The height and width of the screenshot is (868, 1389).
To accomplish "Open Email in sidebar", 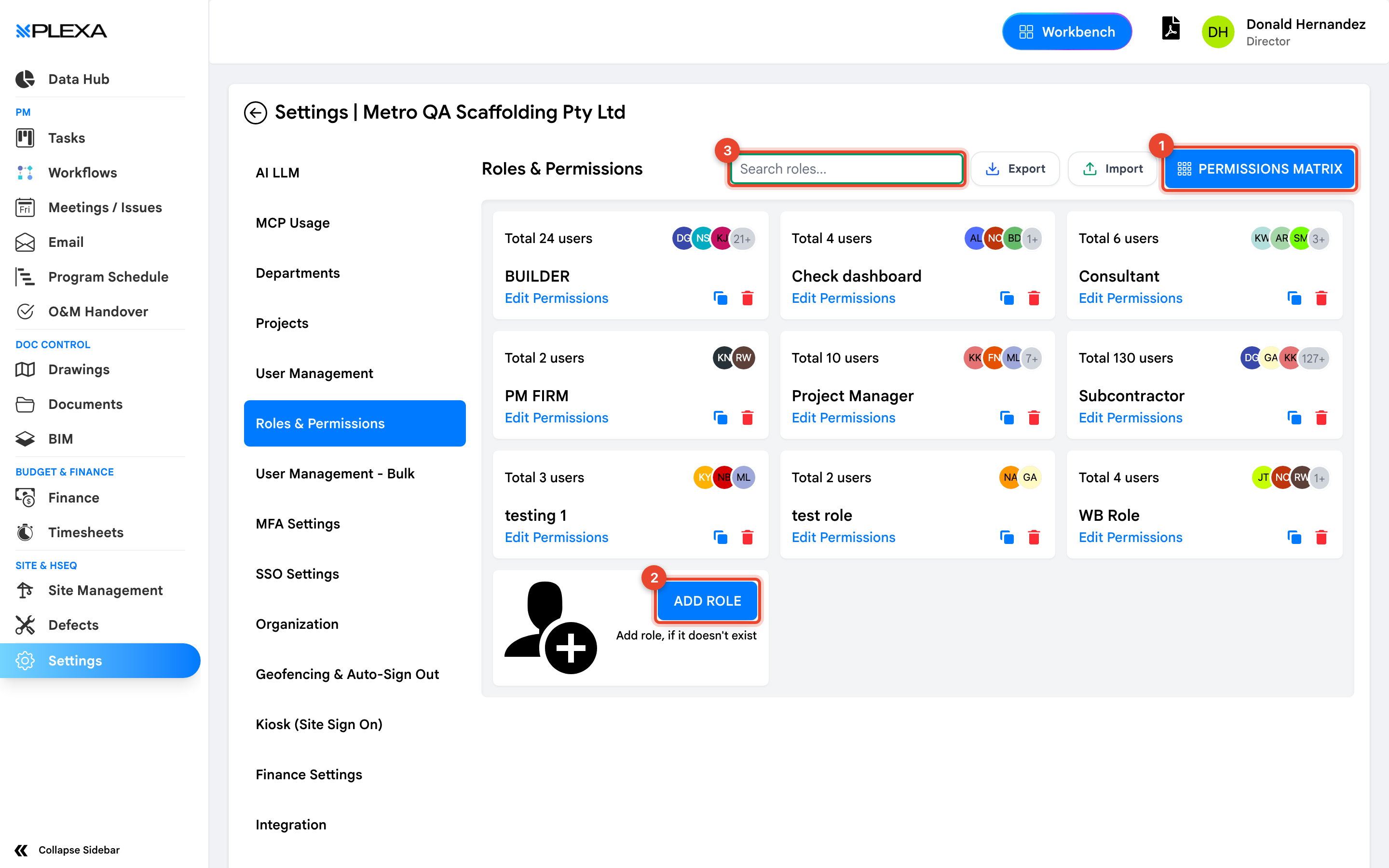I will pyautogui.click(x=66, y=242).
